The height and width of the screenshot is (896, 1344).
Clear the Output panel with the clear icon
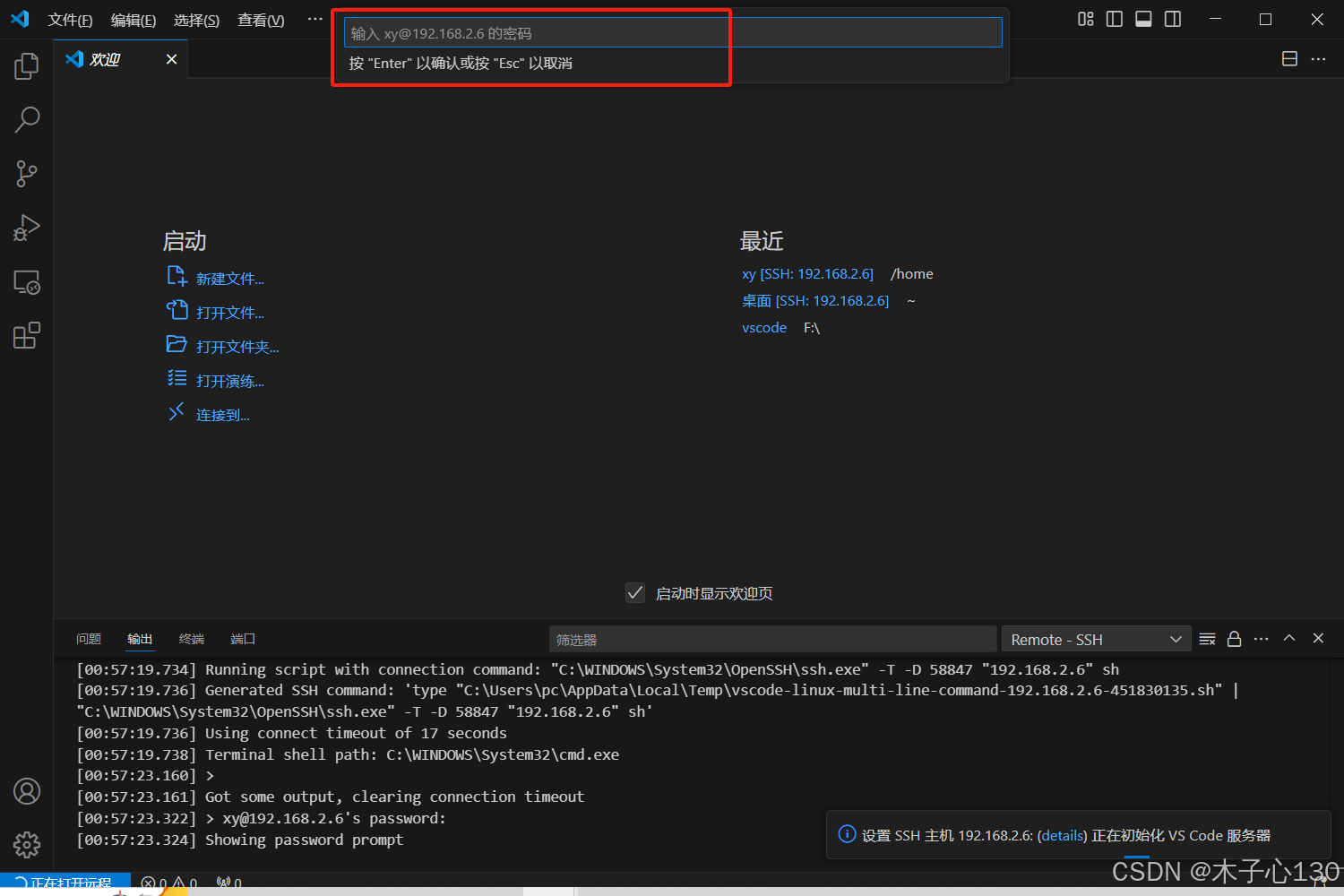(x=1206, y=639)
